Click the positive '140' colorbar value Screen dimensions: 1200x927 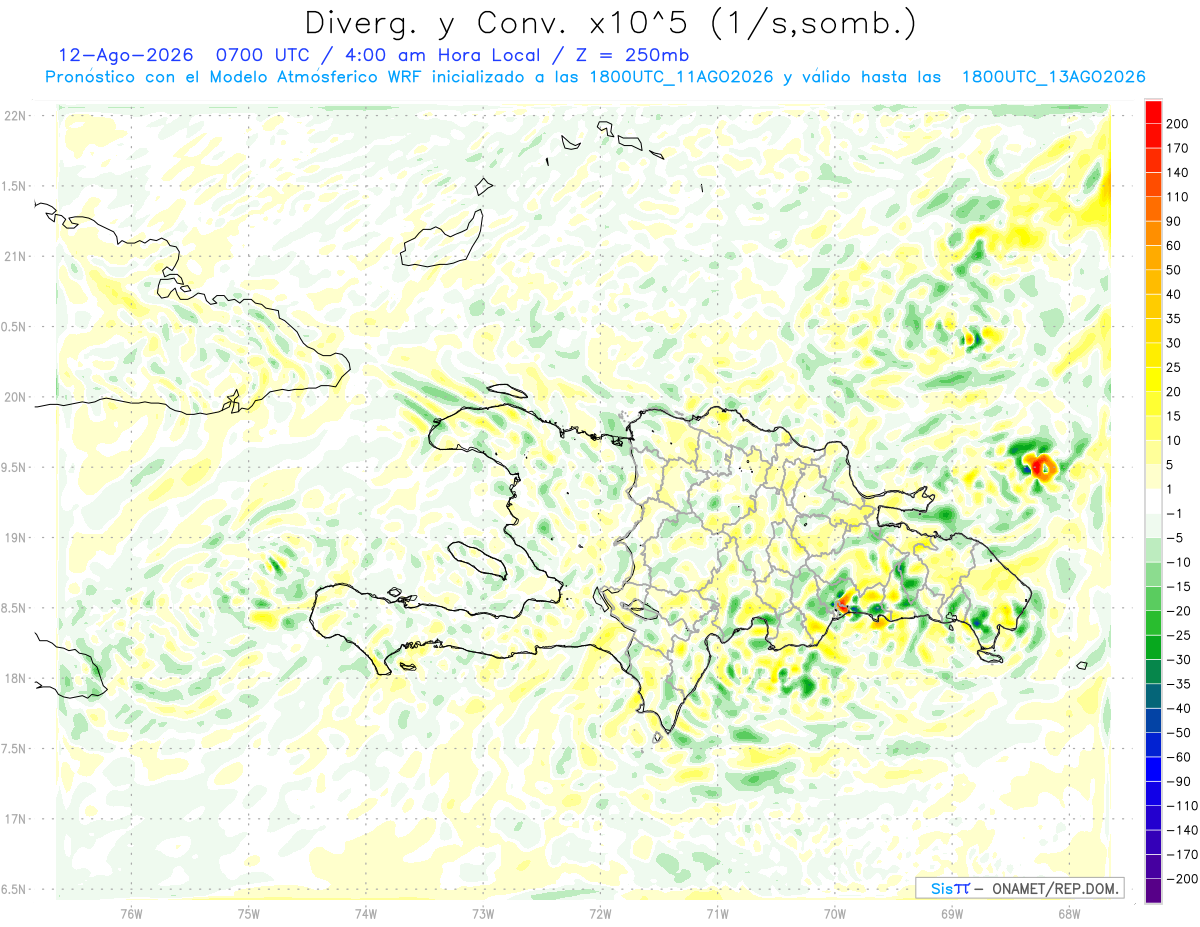click(x=1177, y=172)
